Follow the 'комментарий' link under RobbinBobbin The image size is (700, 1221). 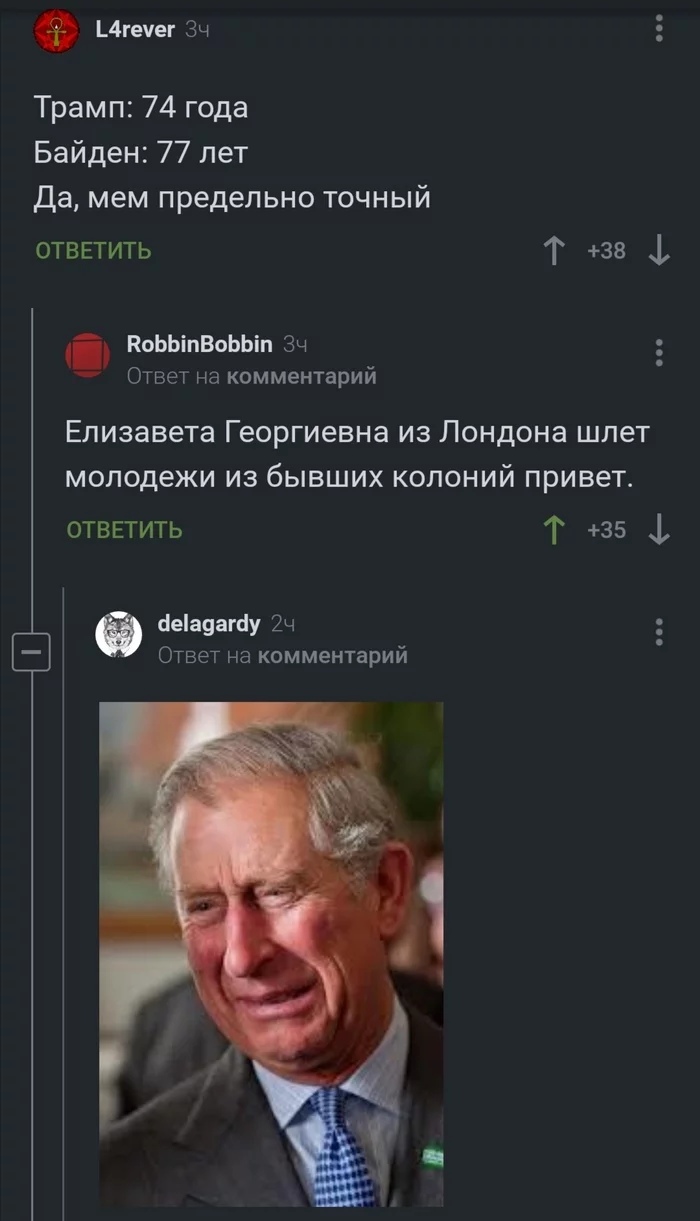302,376
